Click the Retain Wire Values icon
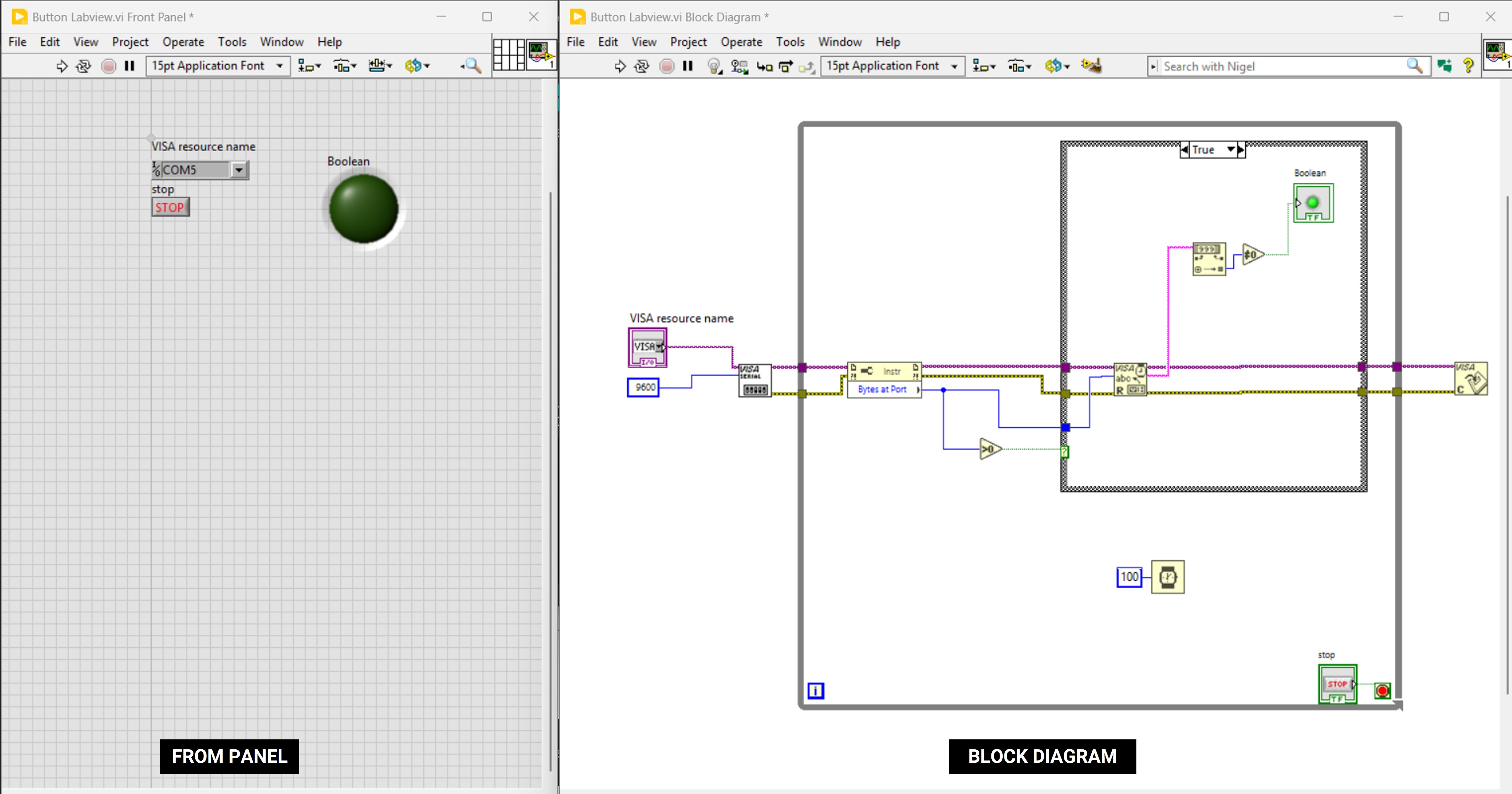1512x794 pixels. point(739,66)
